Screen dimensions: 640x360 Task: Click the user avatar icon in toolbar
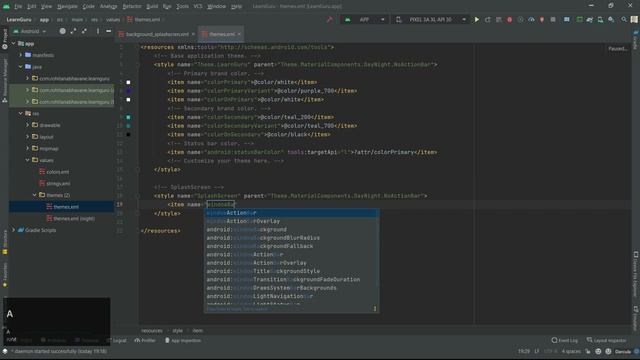pyautogui.click(x=634, y=20)
